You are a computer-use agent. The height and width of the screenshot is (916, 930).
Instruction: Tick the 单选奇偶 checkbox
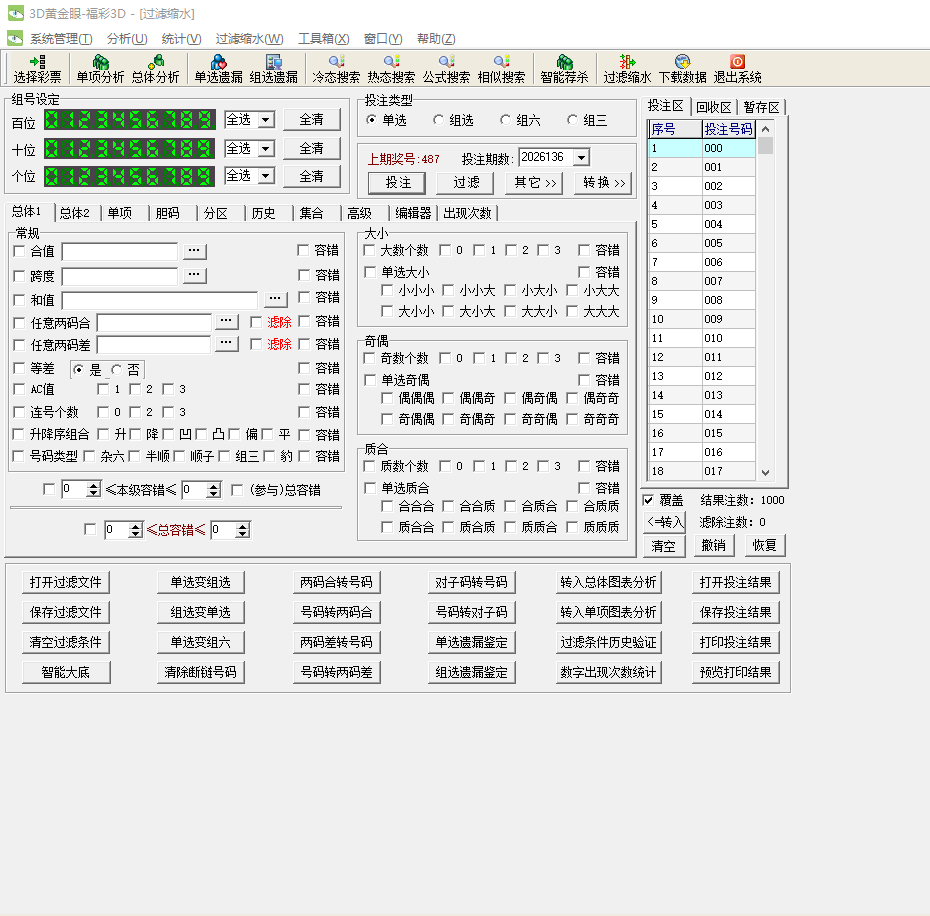coord(370,380)
